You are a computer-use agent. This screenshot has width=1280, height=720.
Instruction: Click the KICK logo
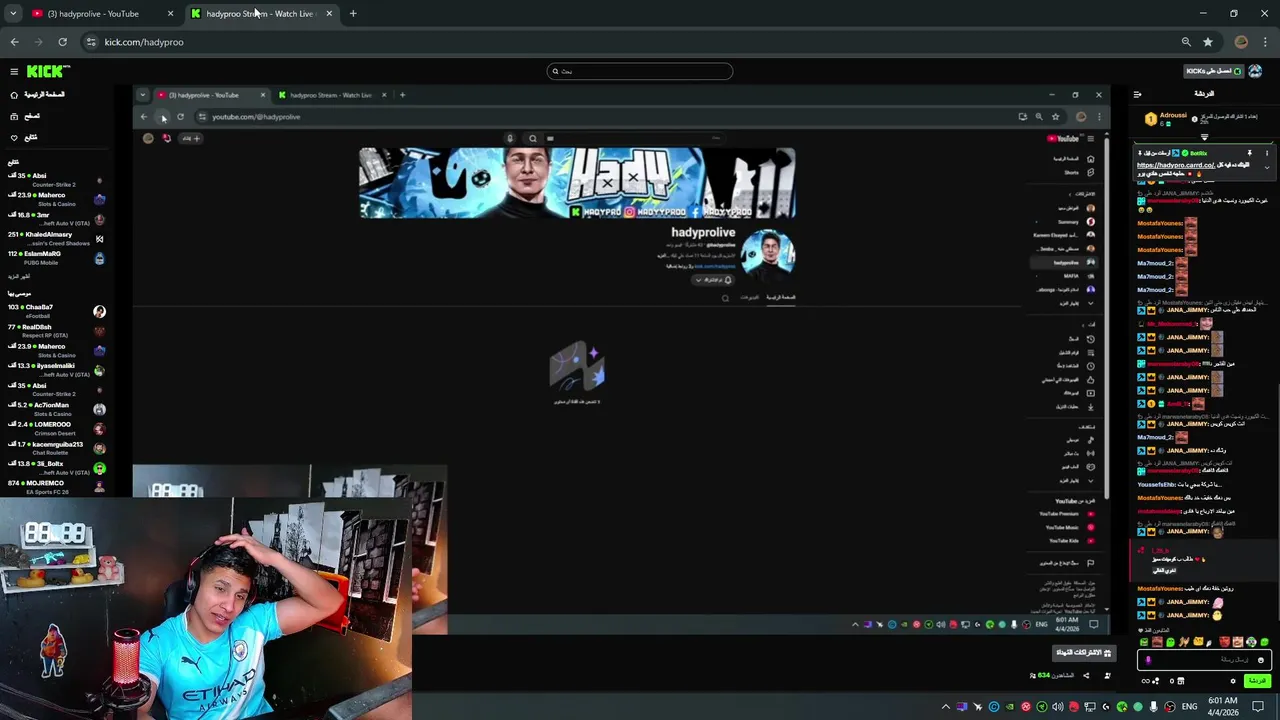click(48, 71)
